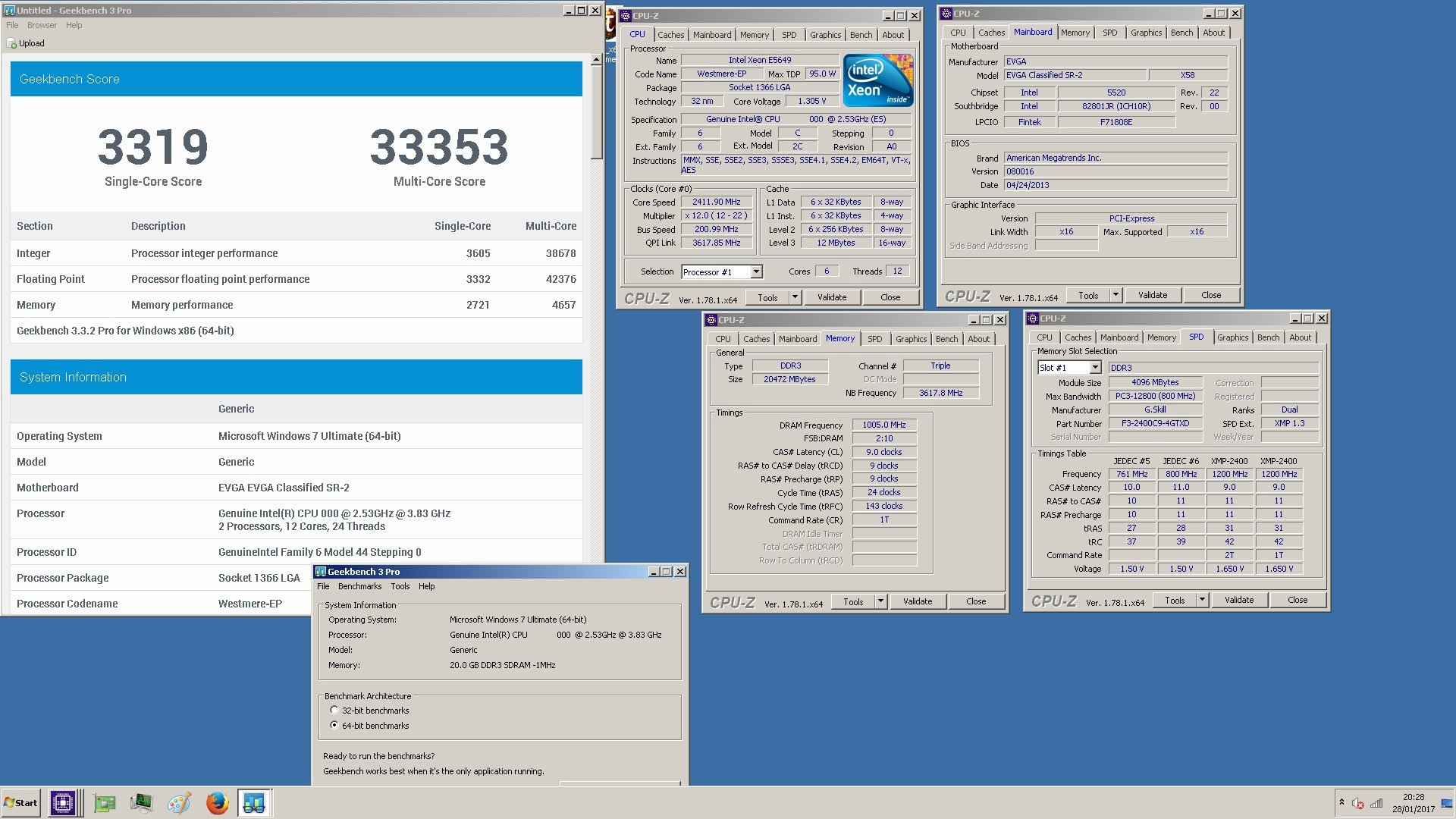Click the Westmere-EP processor codename row
The width and height of the screenshot is (1456, 819).
161,604
